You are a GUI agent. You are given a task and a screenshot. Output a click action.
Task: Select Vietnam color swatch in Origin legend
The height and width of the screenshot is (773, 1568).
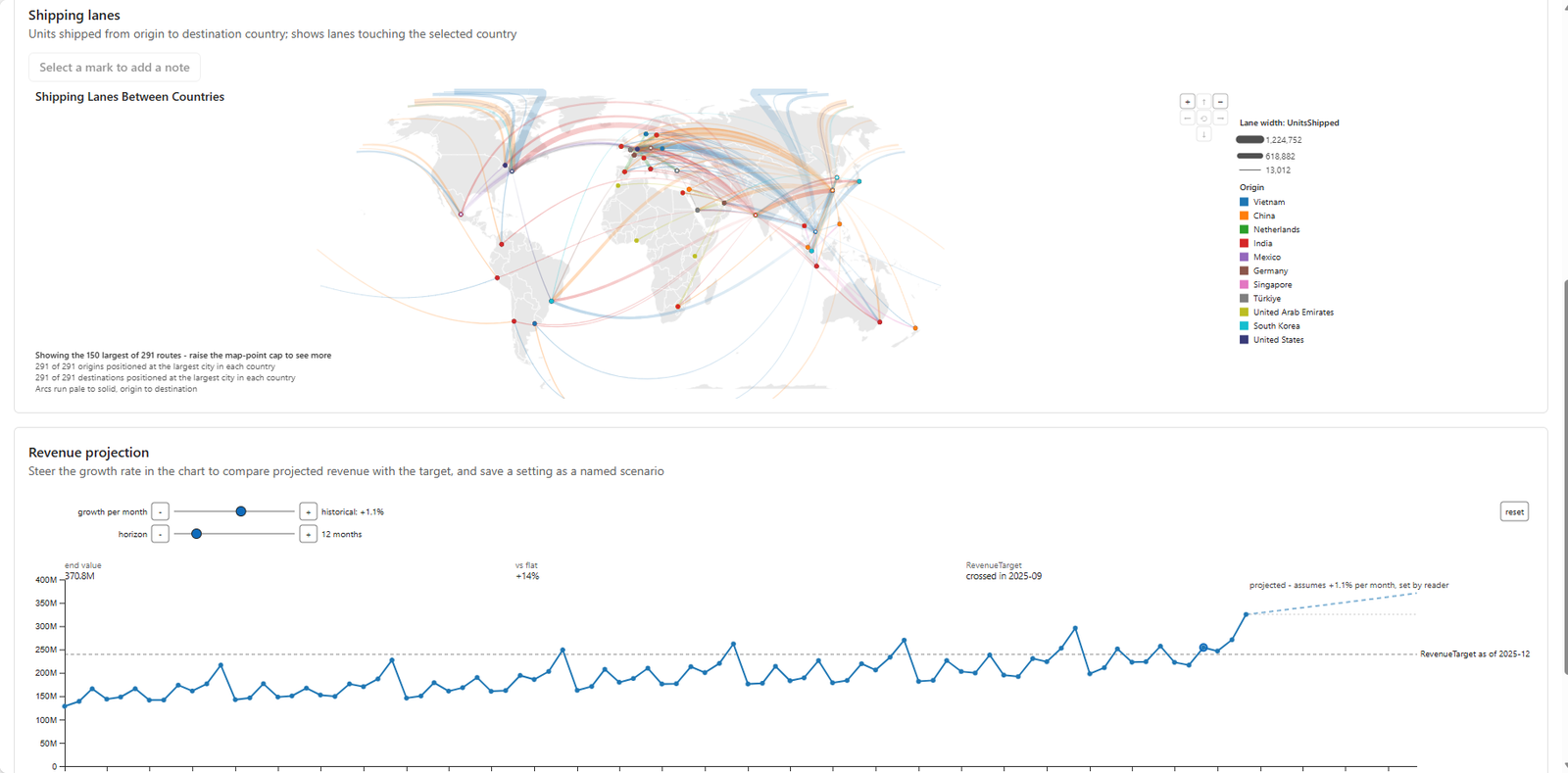point(1244,202)
